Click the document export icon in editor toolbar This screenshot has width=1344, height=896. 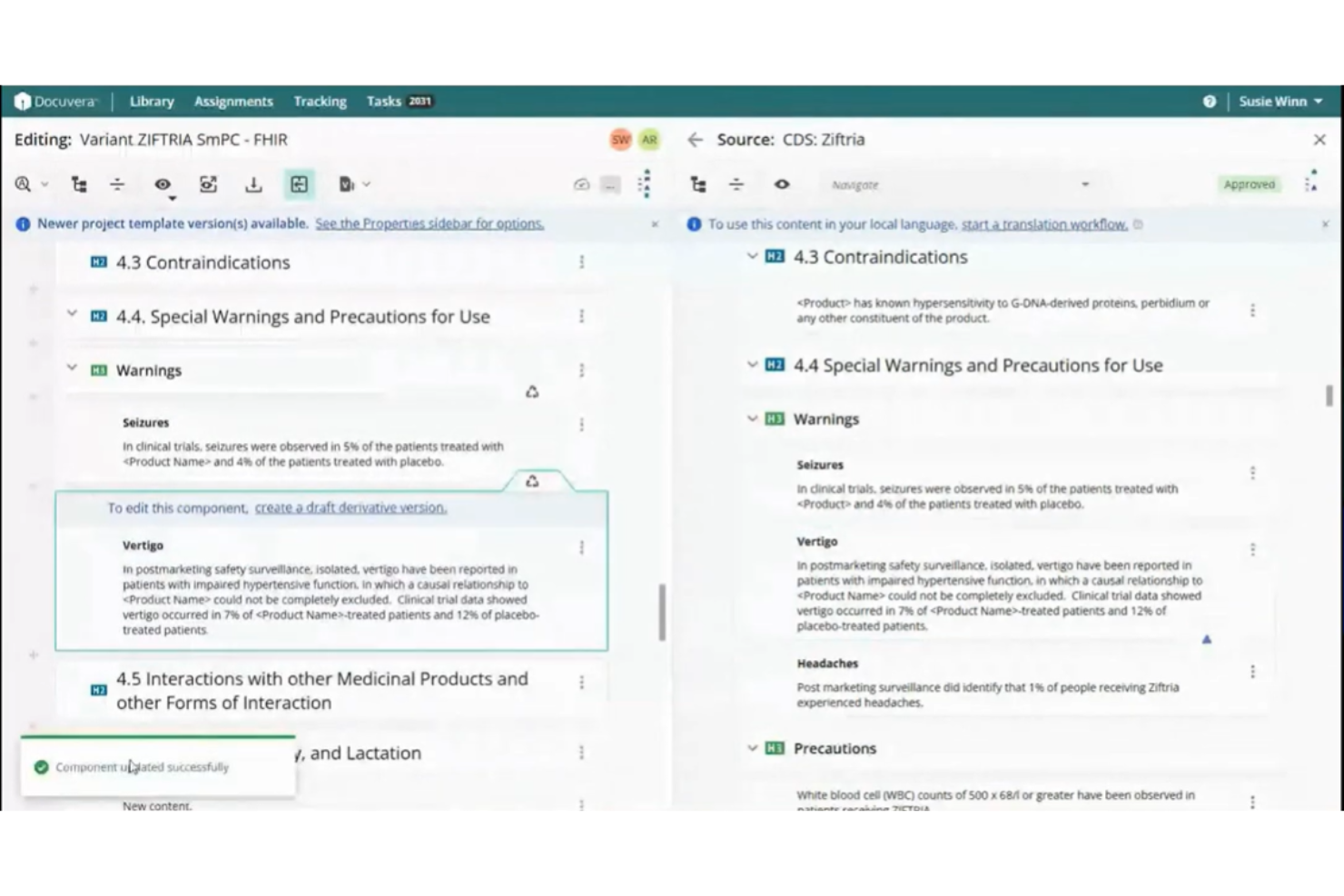pyautogui.click(x=347, y=184)
